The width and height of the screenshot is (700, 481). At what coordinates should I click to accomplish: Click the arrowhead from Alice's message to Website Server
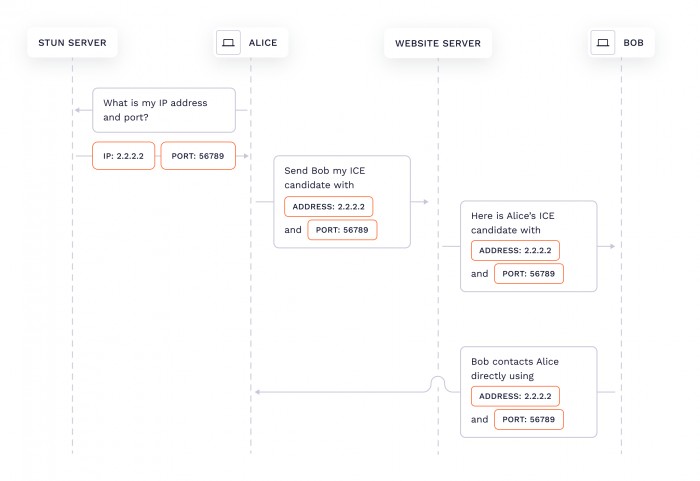[424, 201]
